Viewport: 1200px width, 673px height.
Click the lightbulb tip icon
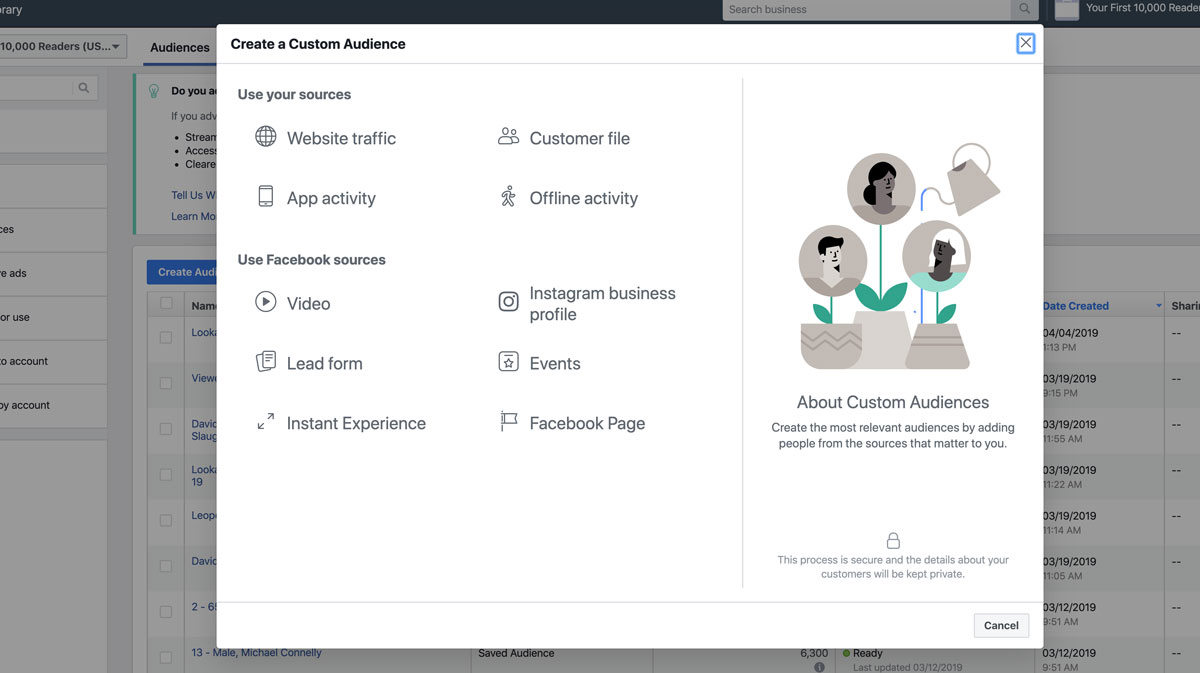[x=153, y=90]
